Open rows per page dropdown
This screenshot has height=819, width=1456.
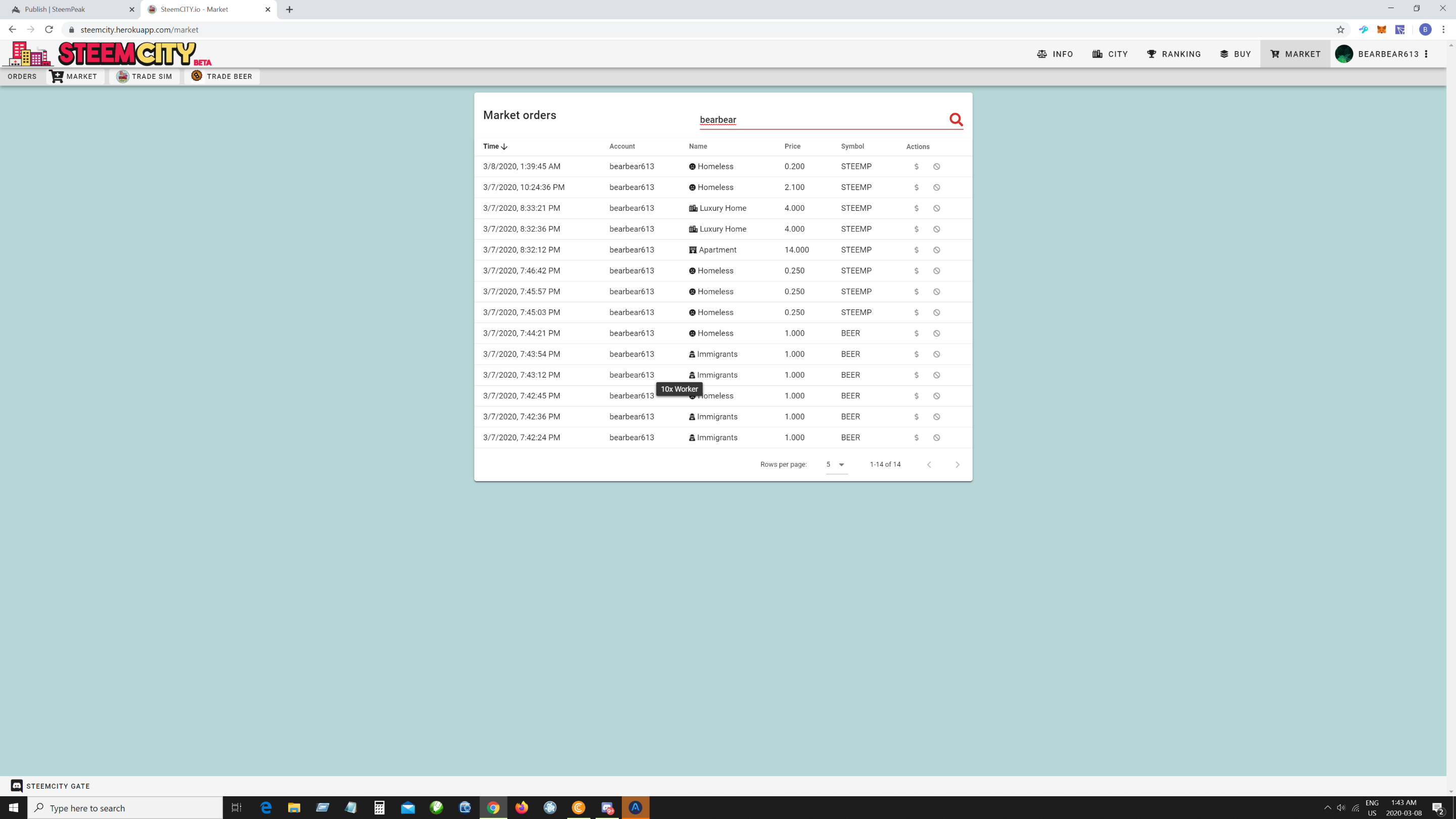836,465
